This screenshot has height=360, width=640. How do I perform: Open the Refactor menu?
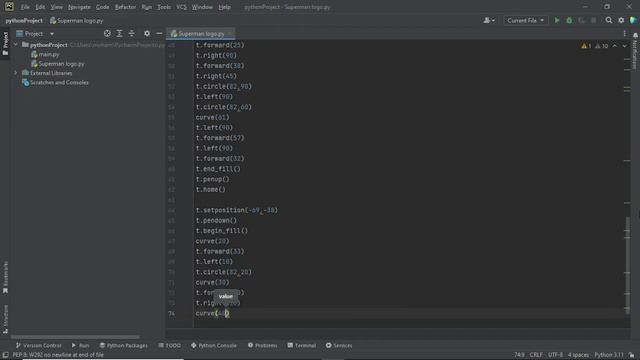click(125, 7)
